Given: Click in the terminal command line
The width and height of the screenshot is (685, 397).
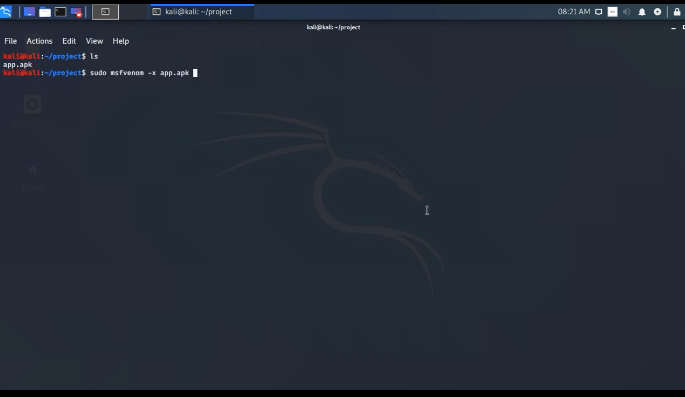Looking at the screenshot, I should [x=195, y=73].
